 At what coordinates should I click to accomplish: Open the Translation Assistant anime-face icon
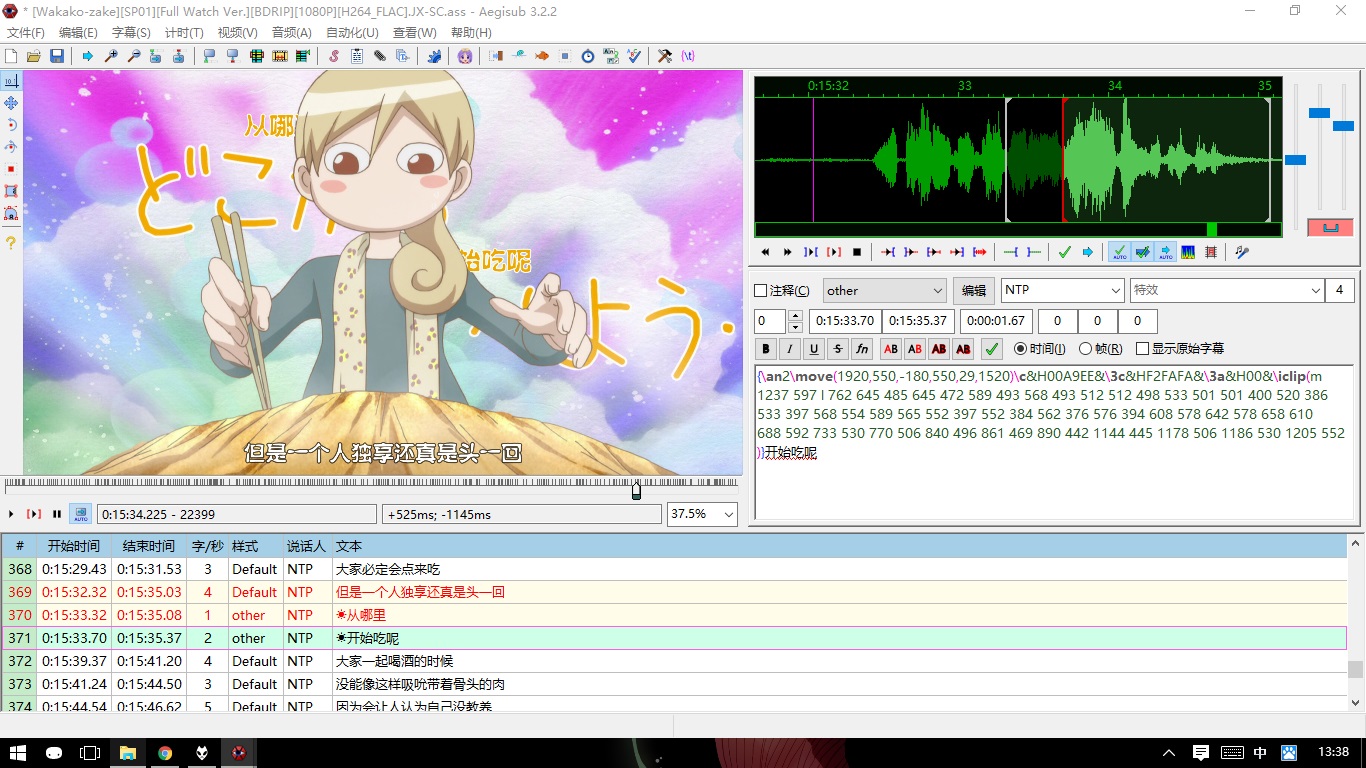(465, 56)
